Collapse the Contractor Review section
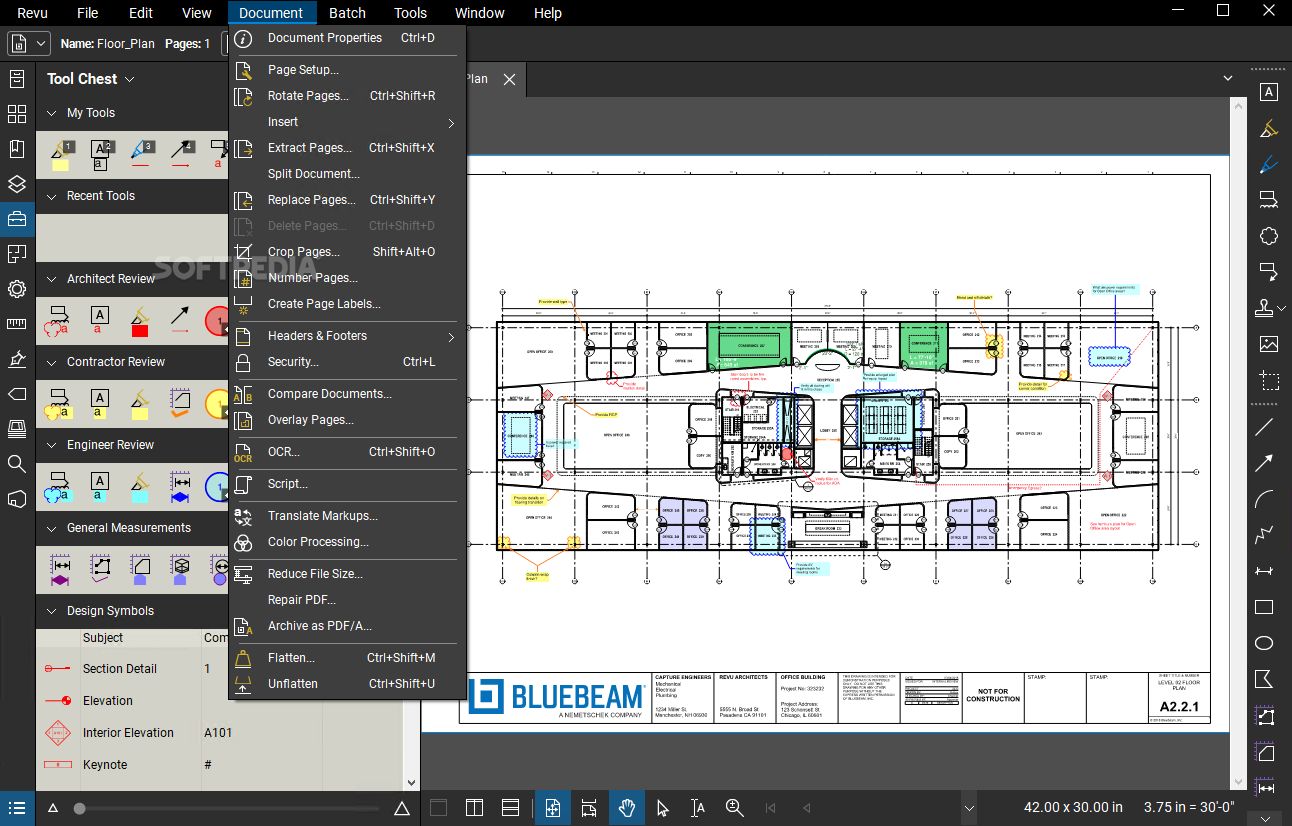This screenshot has width=1292, height=826. tap(51, 362)
